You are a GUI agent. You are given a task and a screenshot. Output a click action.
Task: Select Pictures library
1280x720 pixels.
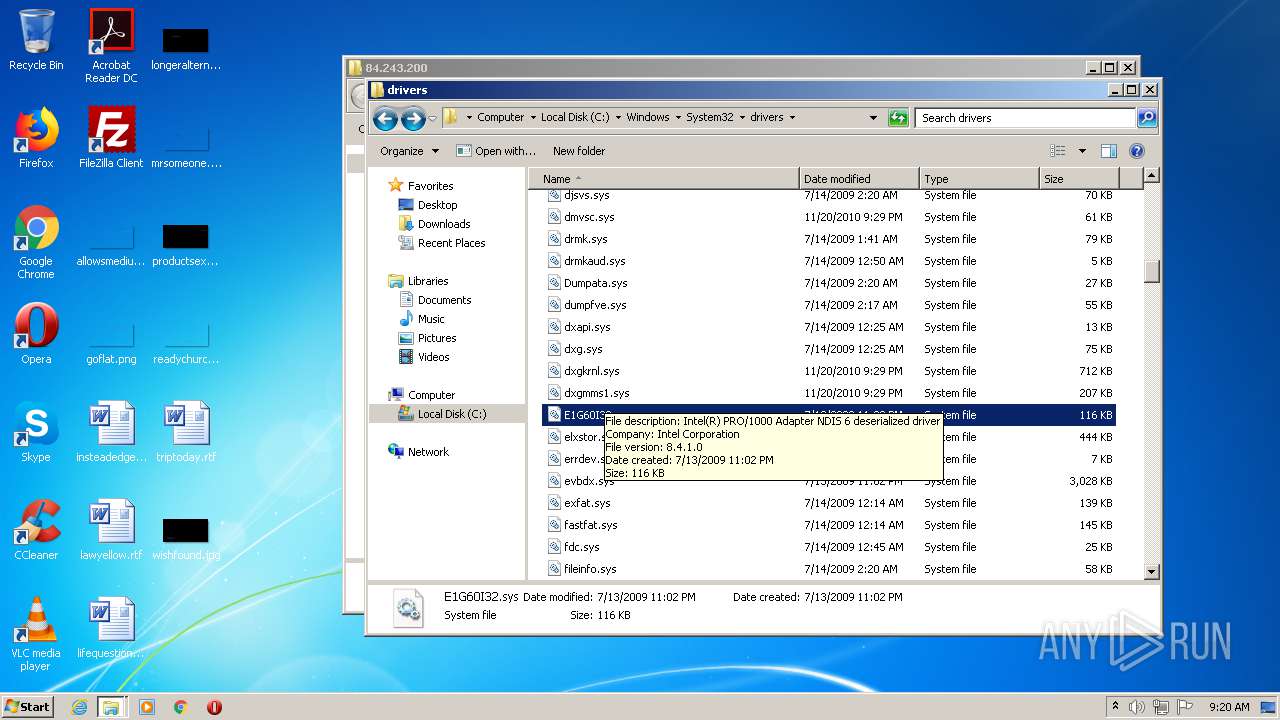[x=437, y=338]
